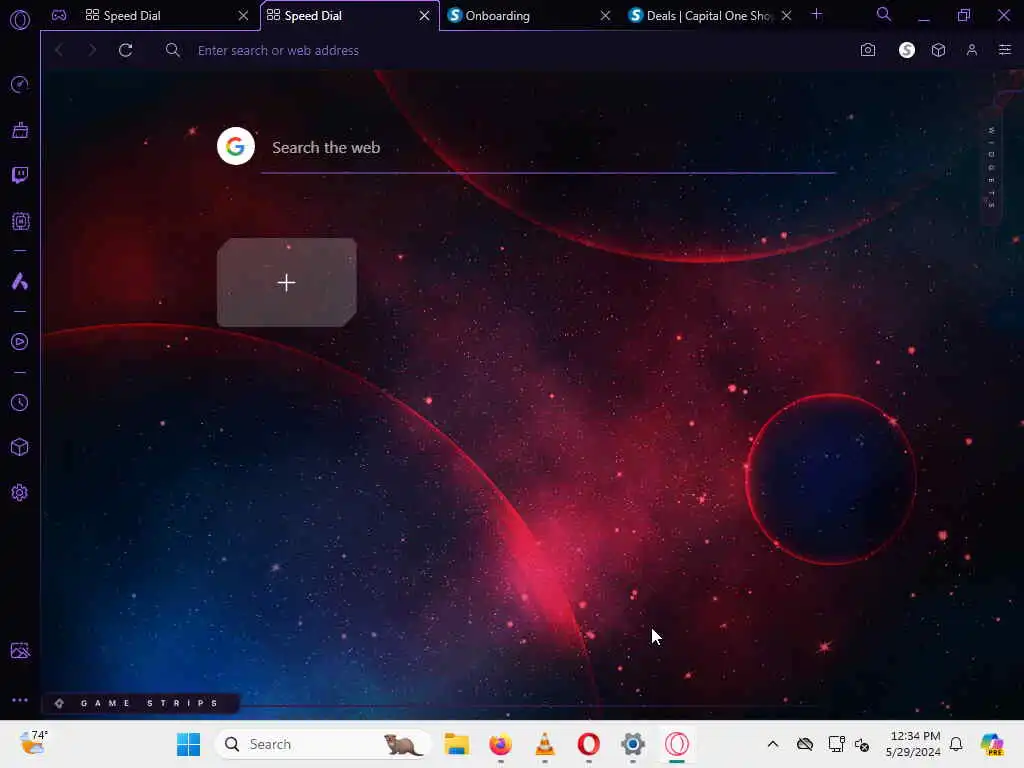Click the Google search engine logo
This screenshot has height=768, width=1024.
point(236,146)
